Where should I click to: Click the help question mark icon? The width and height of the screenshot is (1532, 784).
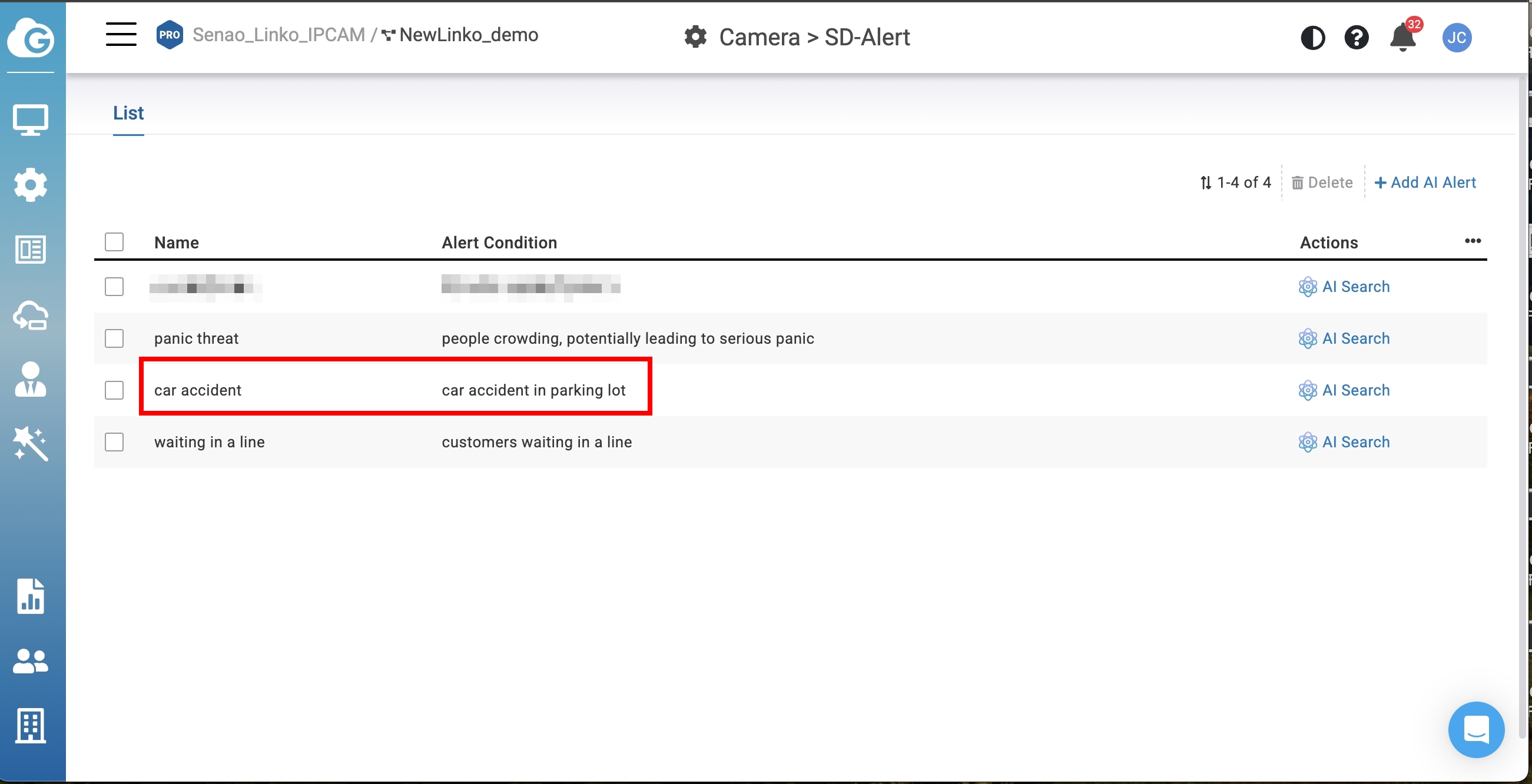click(x=1357, y=38)
